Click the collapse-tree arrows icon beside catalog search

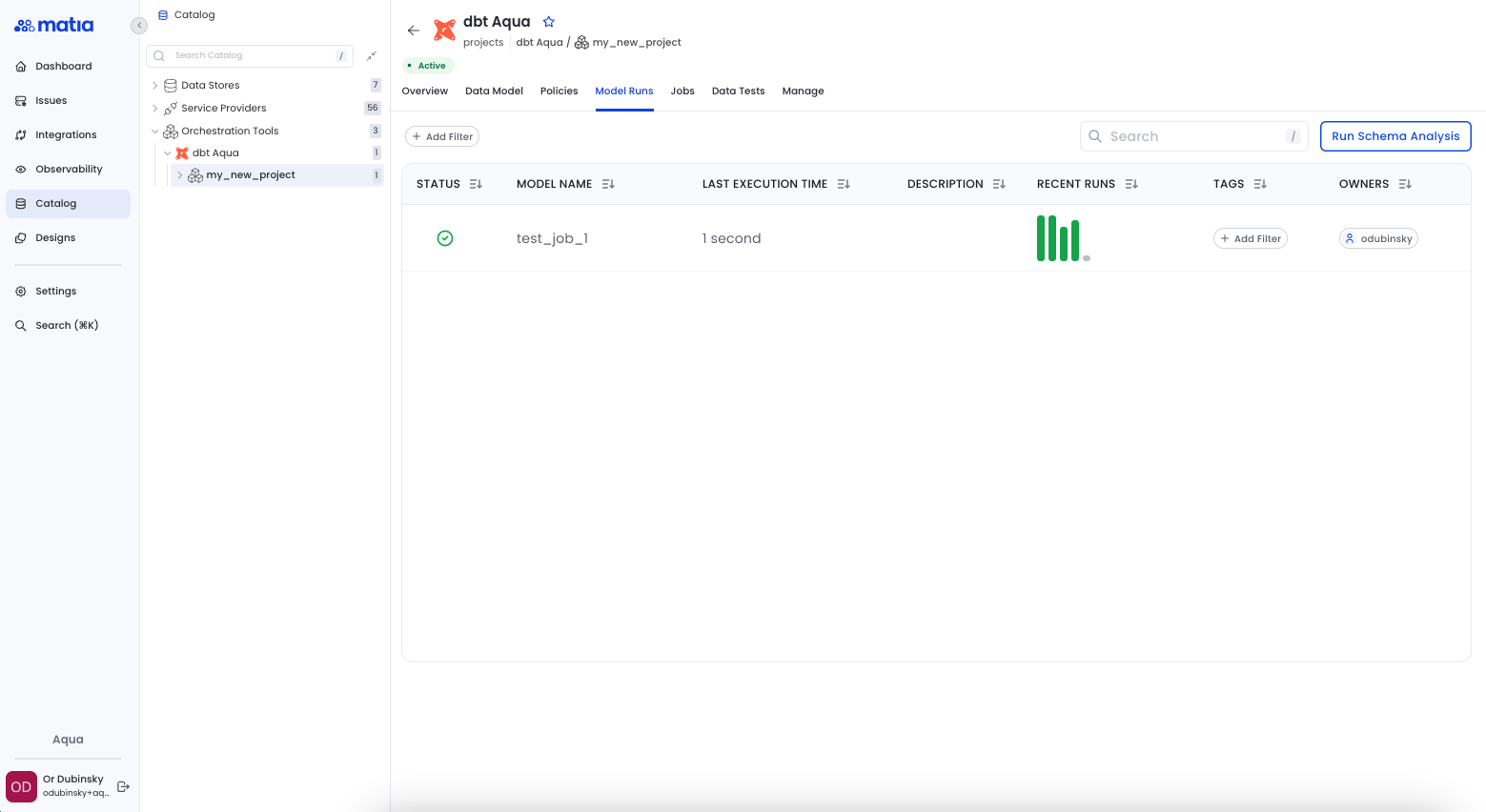point(372,55)
